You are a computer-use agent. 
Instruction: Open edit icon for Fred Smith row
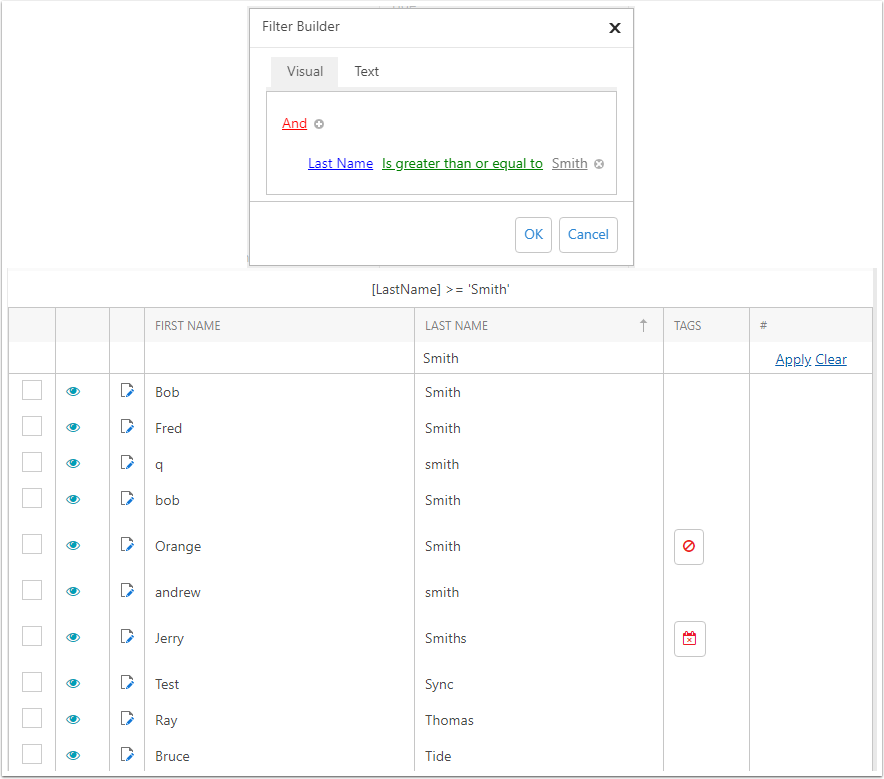(127, 427)
